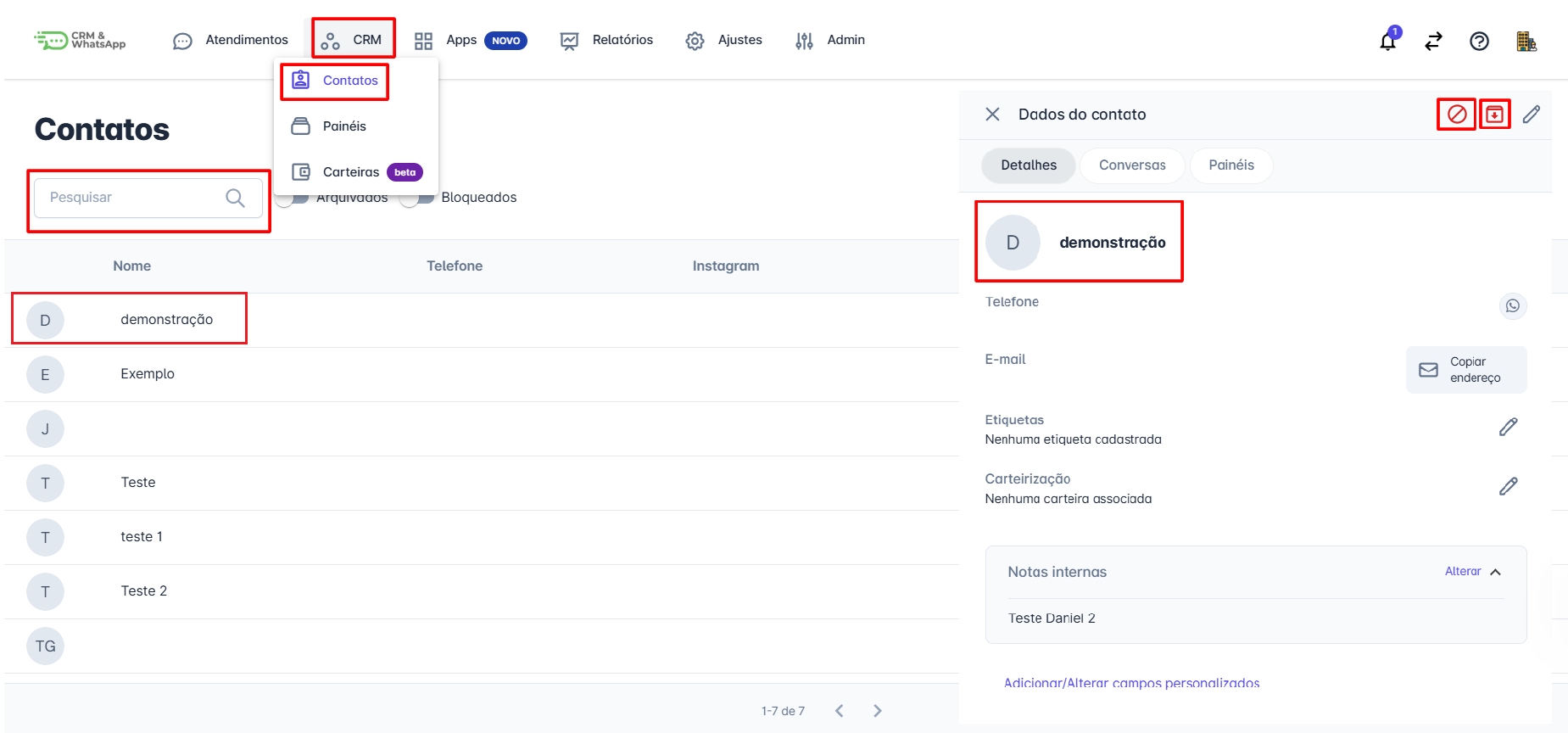Click the Instagram column header
1568x733 pixels.
click(726, 266)
